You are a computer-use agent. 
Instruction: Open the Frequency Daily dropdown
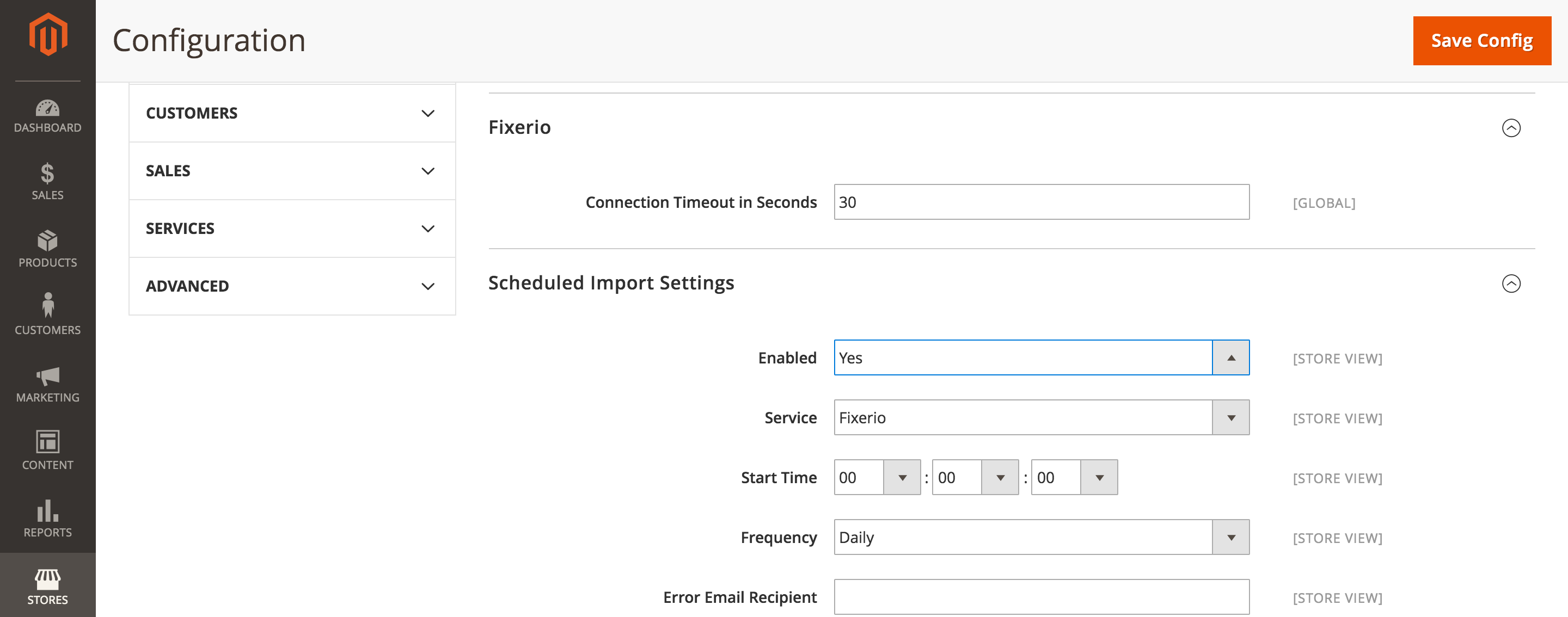tap(1041, 537)
